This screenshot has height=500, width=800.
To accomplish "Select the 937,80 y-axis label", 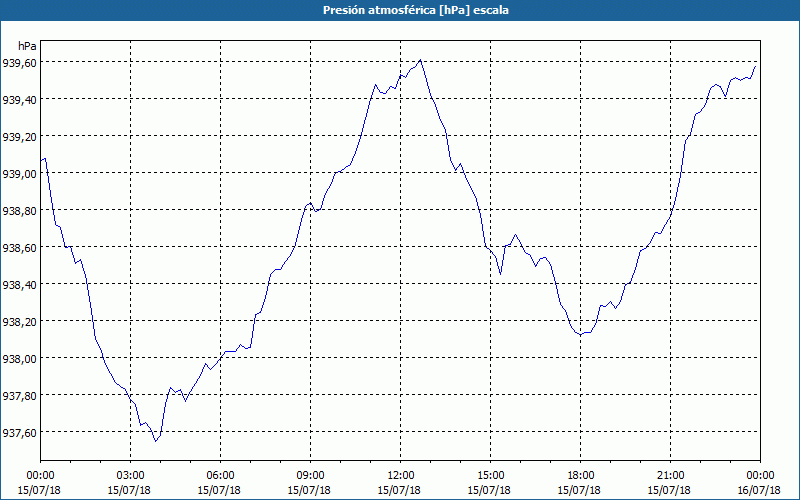I will click(19, 395).
